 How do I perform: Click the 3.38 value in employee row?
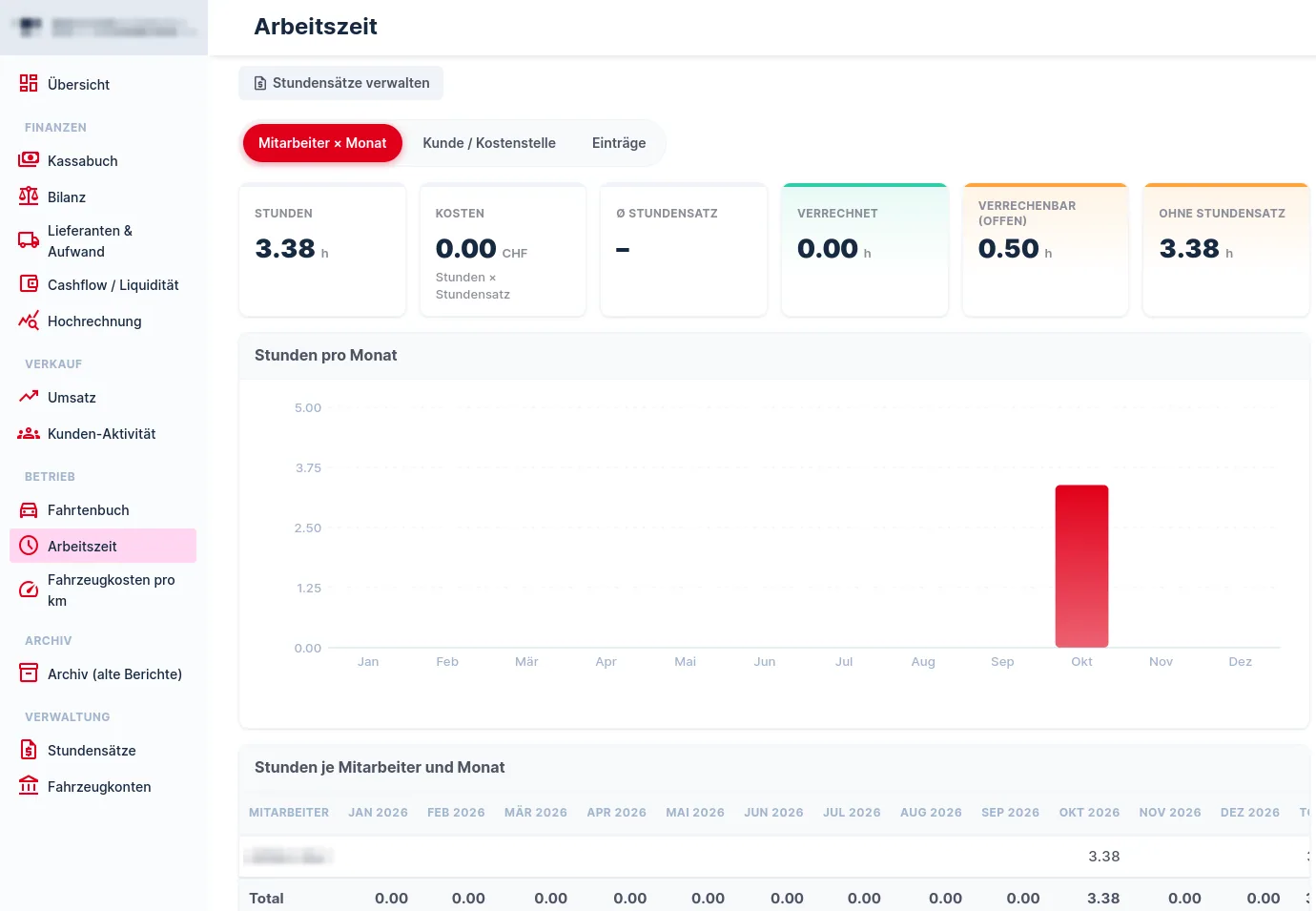(x=1103, y=857)
